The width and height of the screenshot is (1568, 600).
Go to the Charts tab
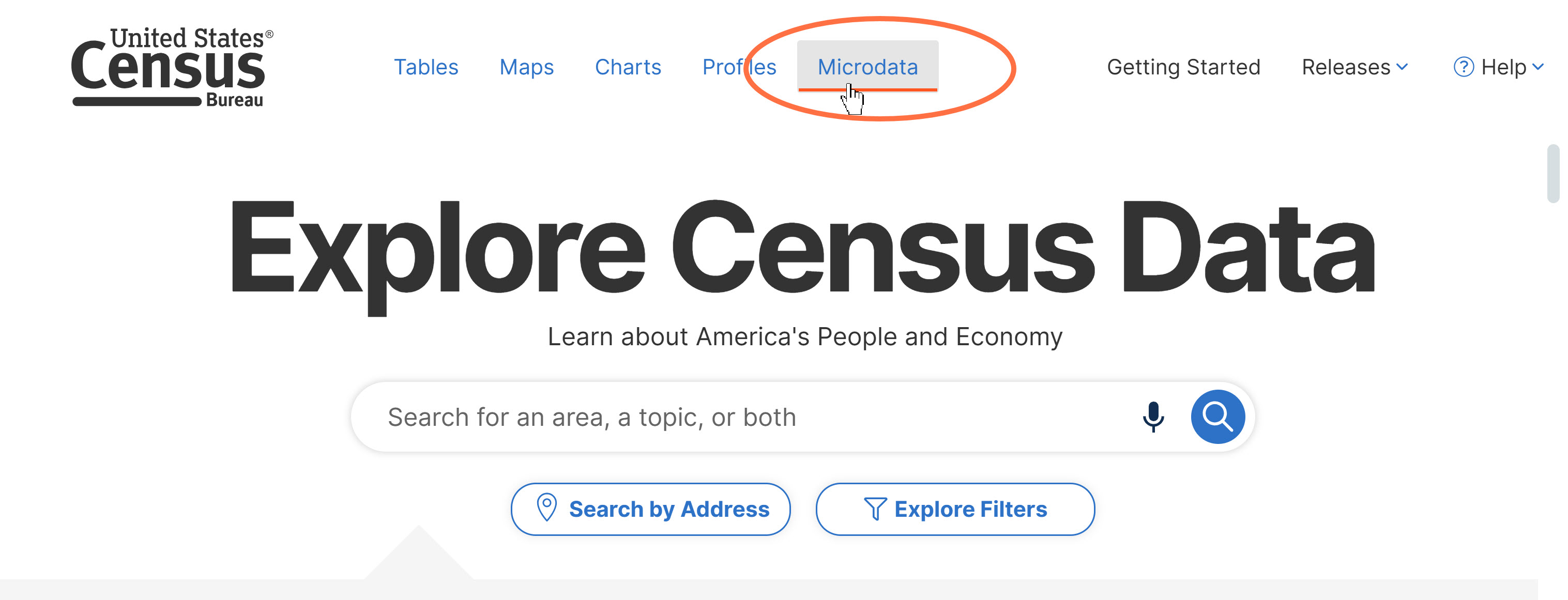[x=628, y=67]
